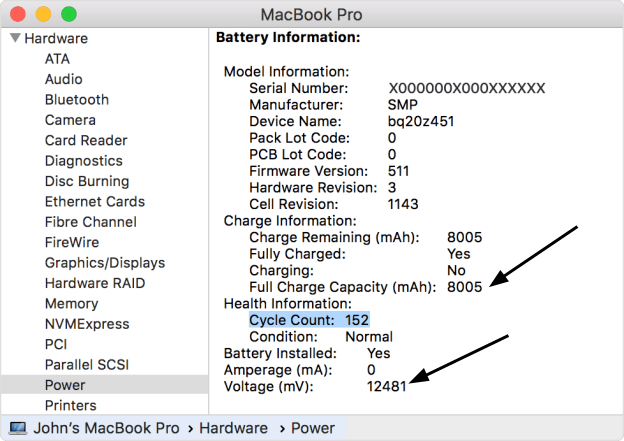Click Serial Number value X000000X000XXXXXX
624x441 pixels.
pos(467,88)
